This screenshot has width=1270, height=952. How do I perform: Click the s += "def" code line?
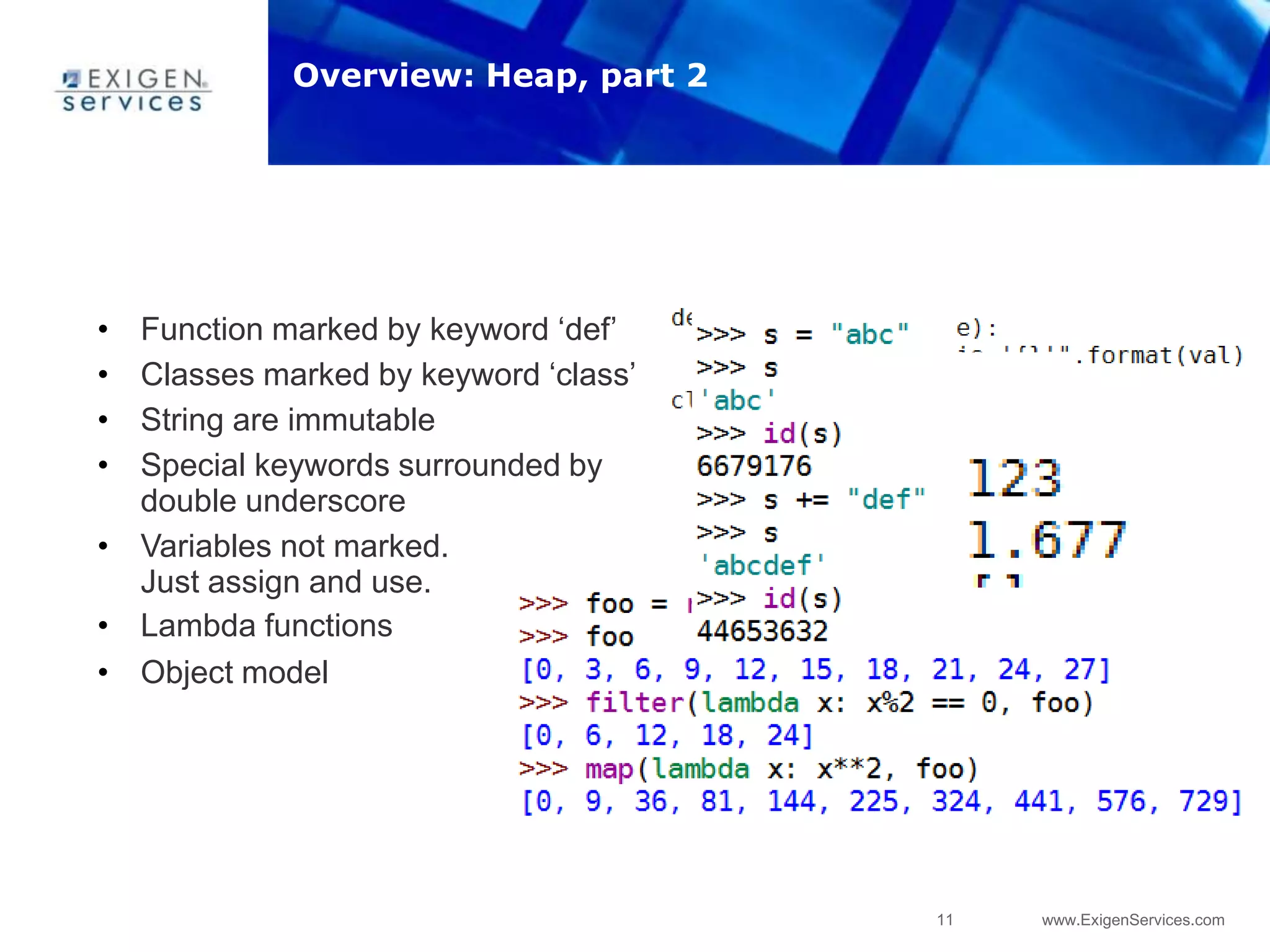click(811, 499)
